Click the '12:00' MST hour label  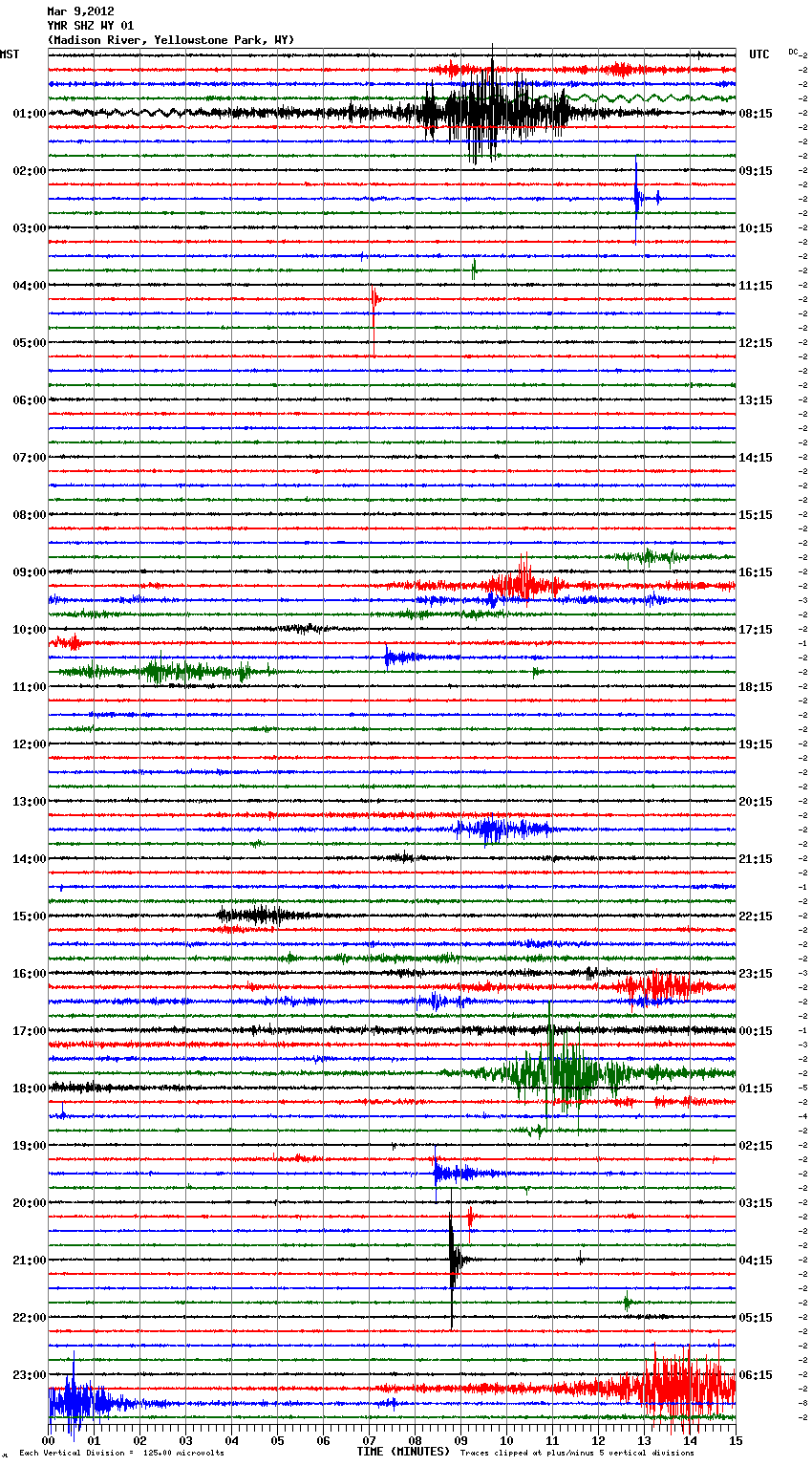click(29, 744)
